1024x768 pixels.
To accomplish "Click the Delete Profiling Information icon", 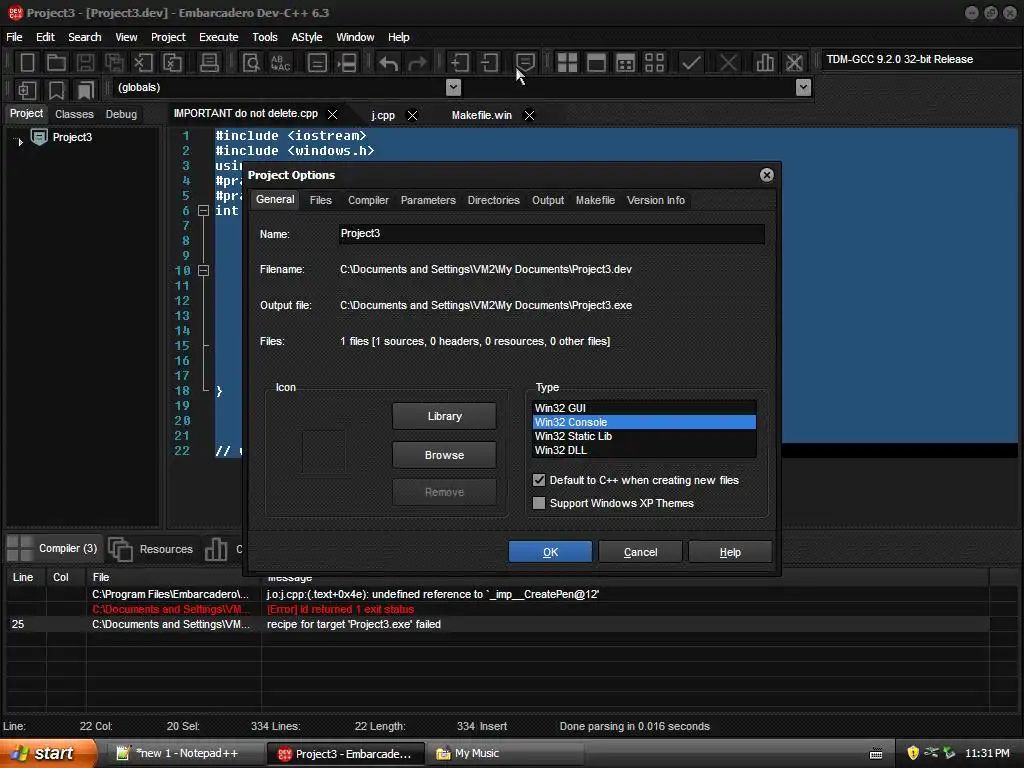I will point(794,63).
